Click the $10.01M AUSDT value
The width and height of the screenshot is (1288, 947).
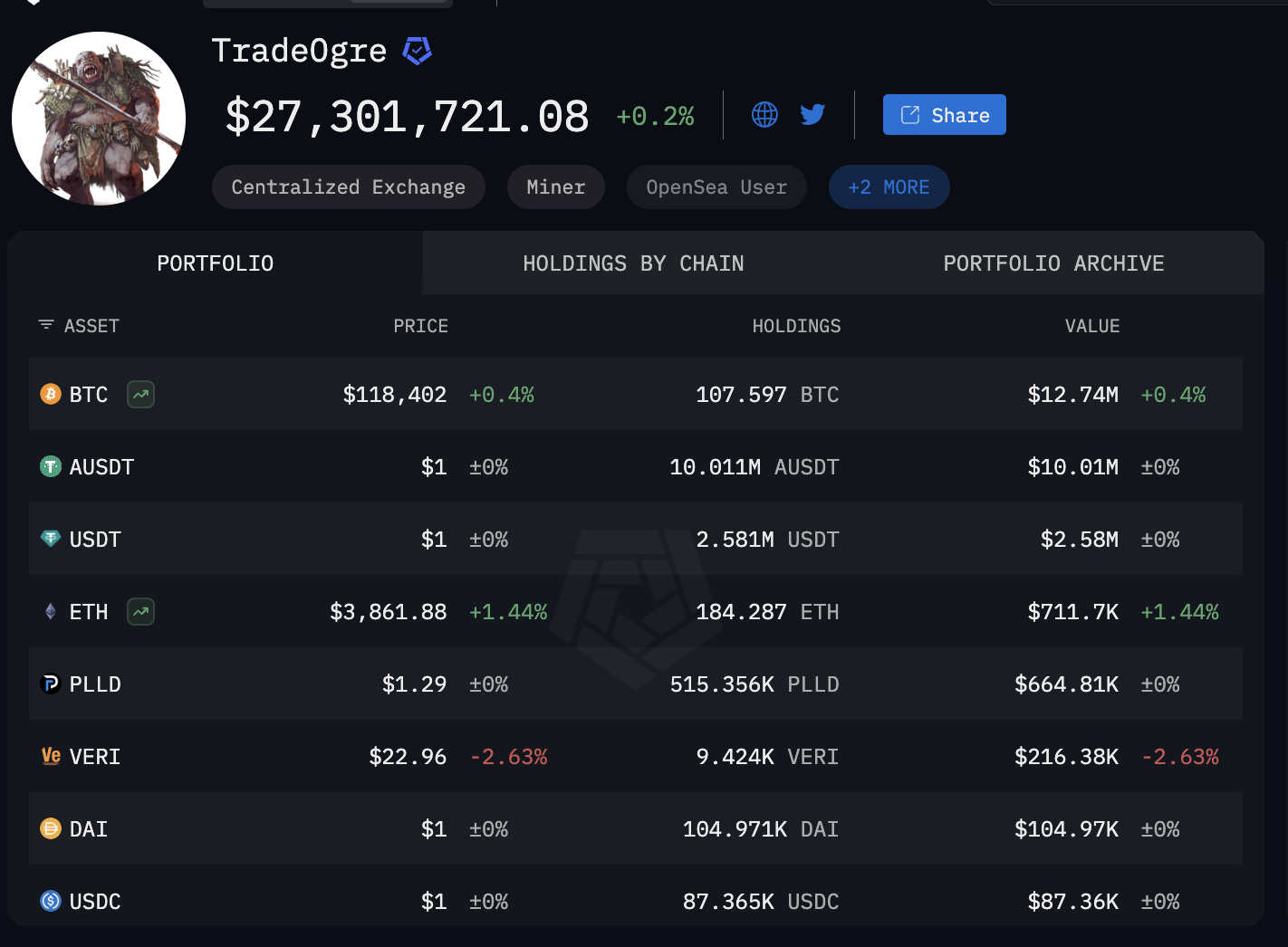[x=1073, y=467]
